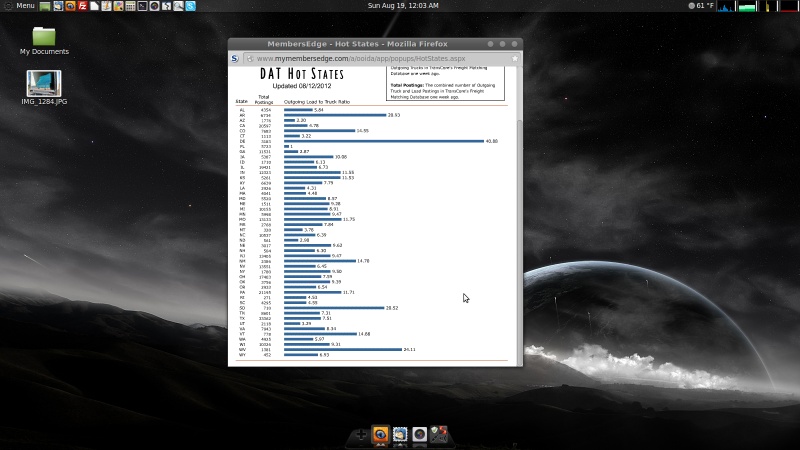Open the My Documents desktop folder

pos(44,40)
